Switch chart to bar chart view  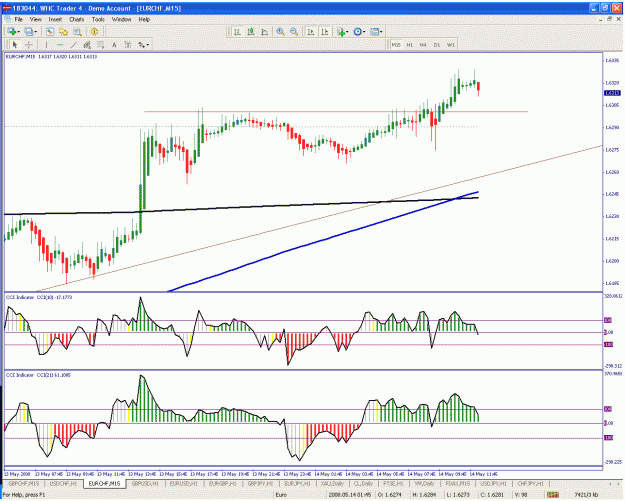click(x=237, y=31)
